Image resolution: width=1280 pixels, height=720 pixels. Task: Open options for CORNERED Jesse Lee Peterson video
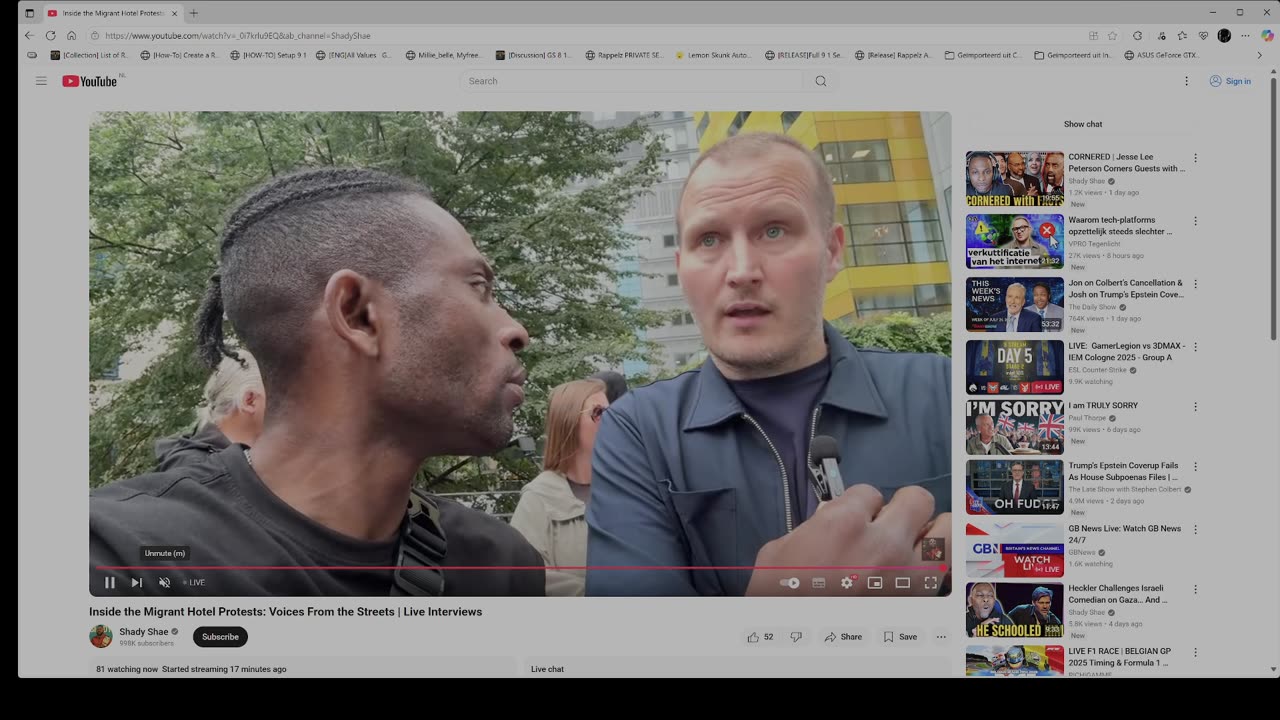1195,158
